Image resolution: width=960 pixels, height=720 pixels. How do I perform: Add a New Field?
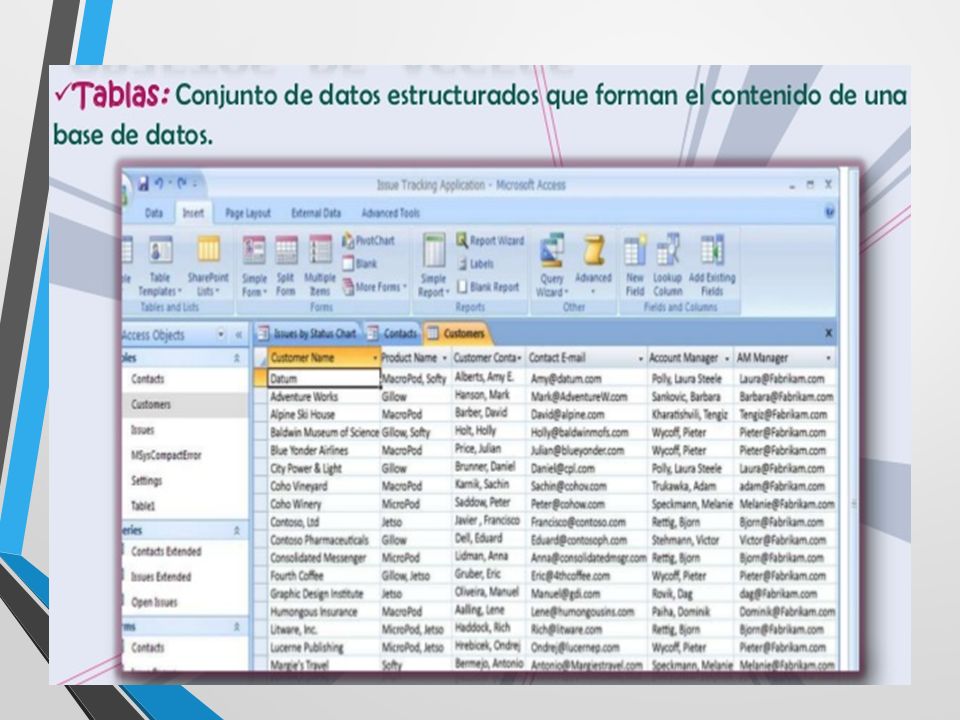[635, 266]
